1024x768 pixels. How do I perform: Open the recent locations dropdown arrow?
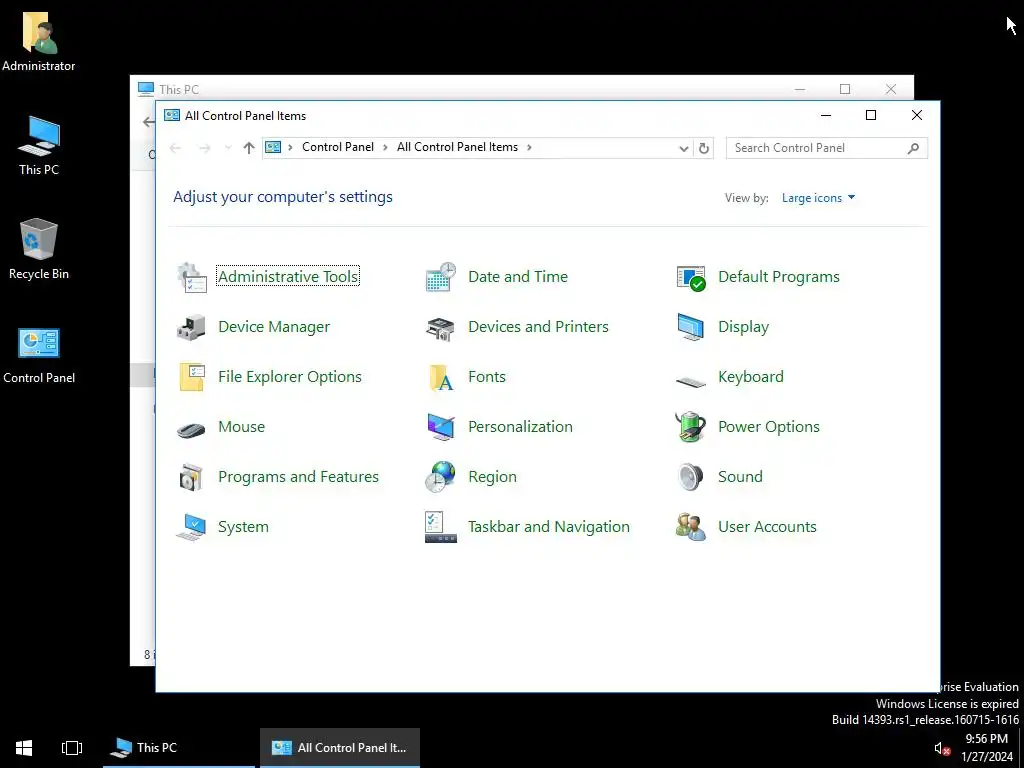point(228,148)
